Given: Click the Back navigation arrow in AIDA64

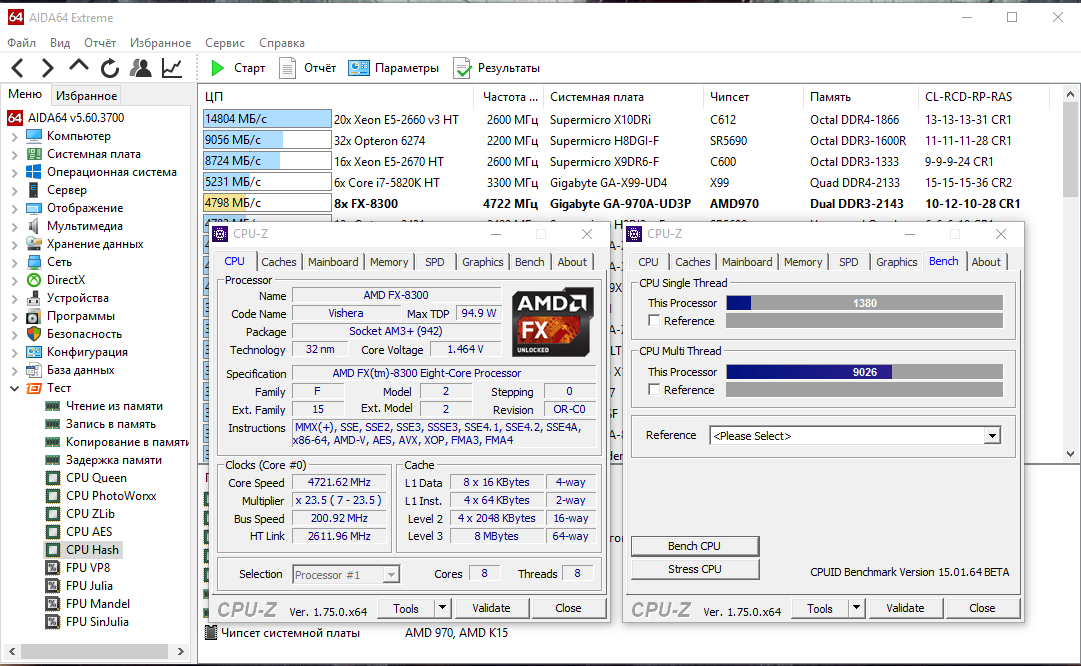Looking at the screenshot, I should point(18,68).
